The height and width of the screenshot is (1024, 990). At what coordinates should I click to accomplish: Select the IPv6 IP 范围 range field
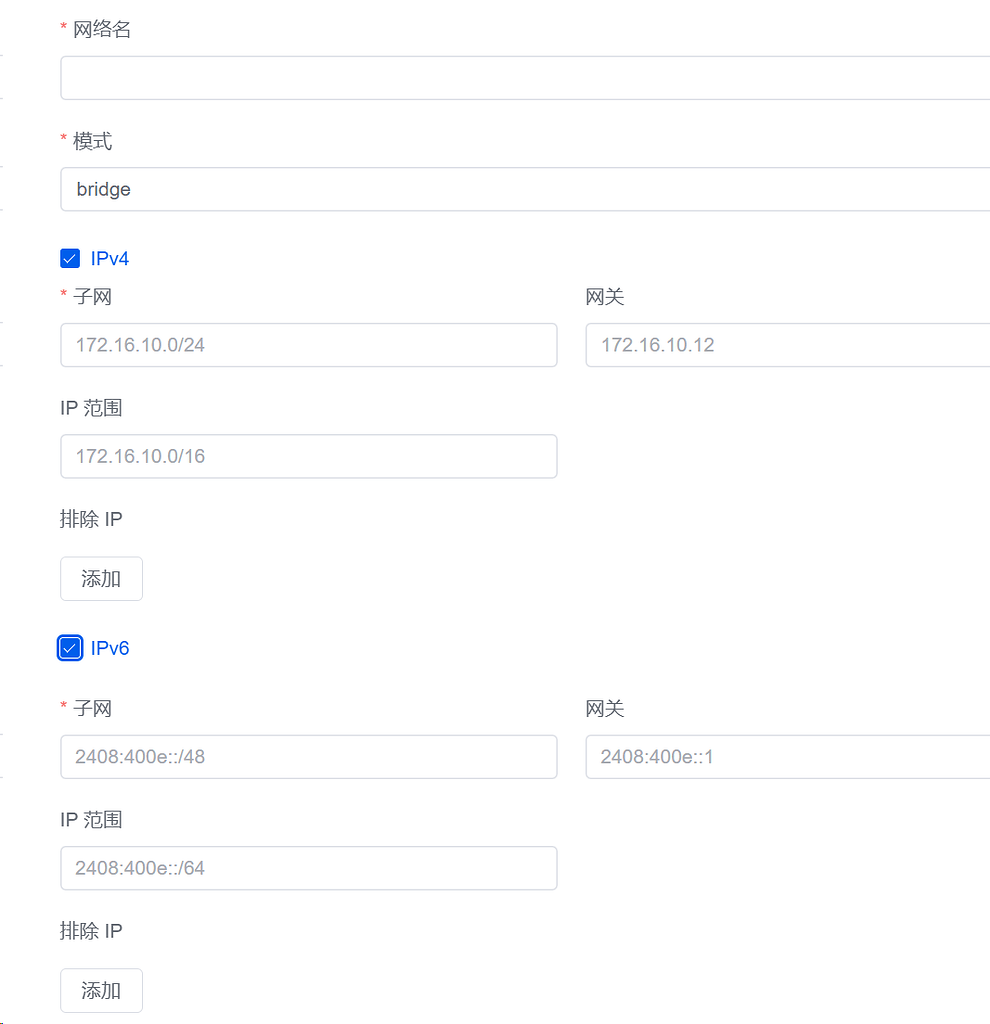pos(308,868)
